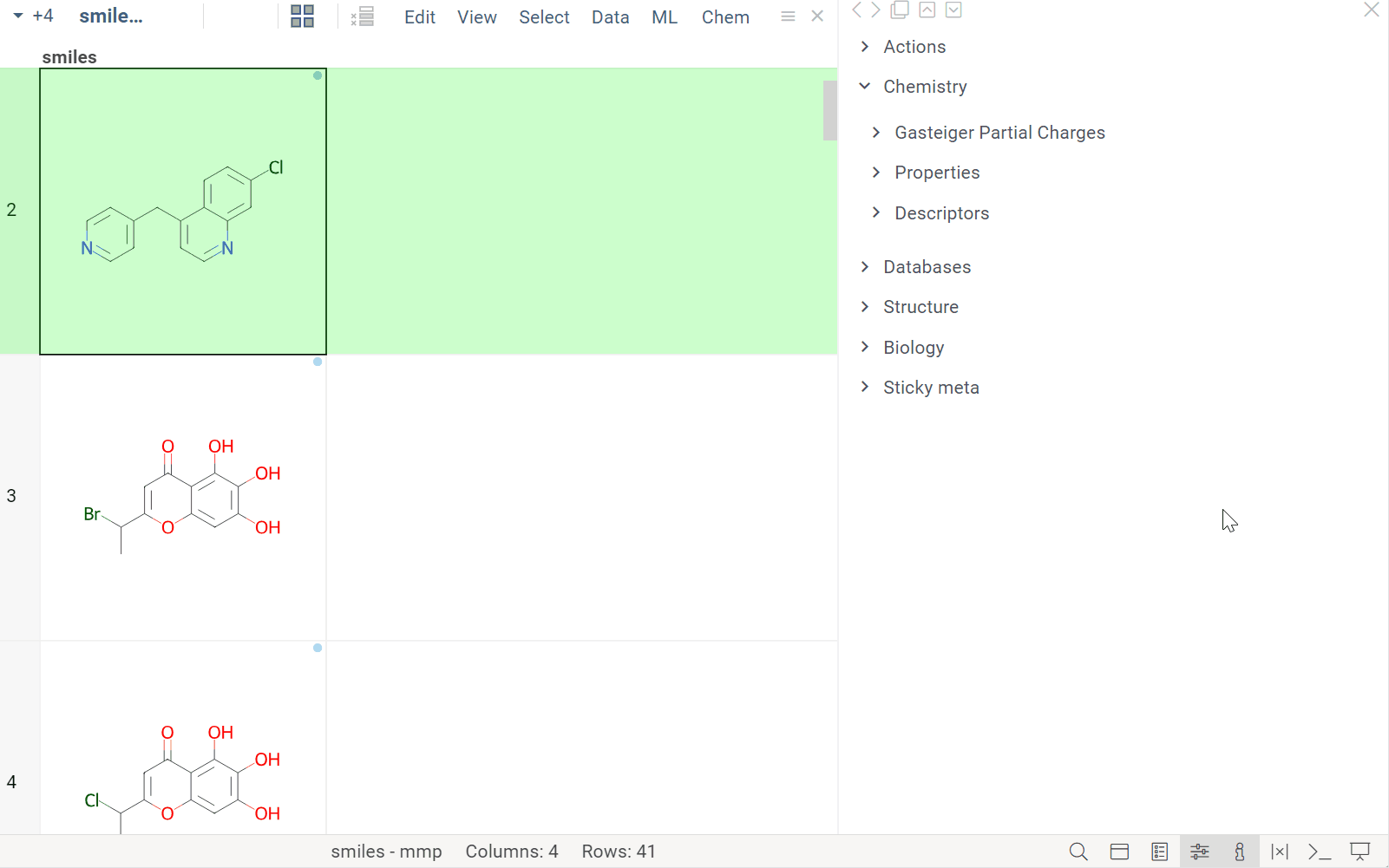Click the grid vertical scrollbar thumb

pyautogui.click(x=829, y=110)
